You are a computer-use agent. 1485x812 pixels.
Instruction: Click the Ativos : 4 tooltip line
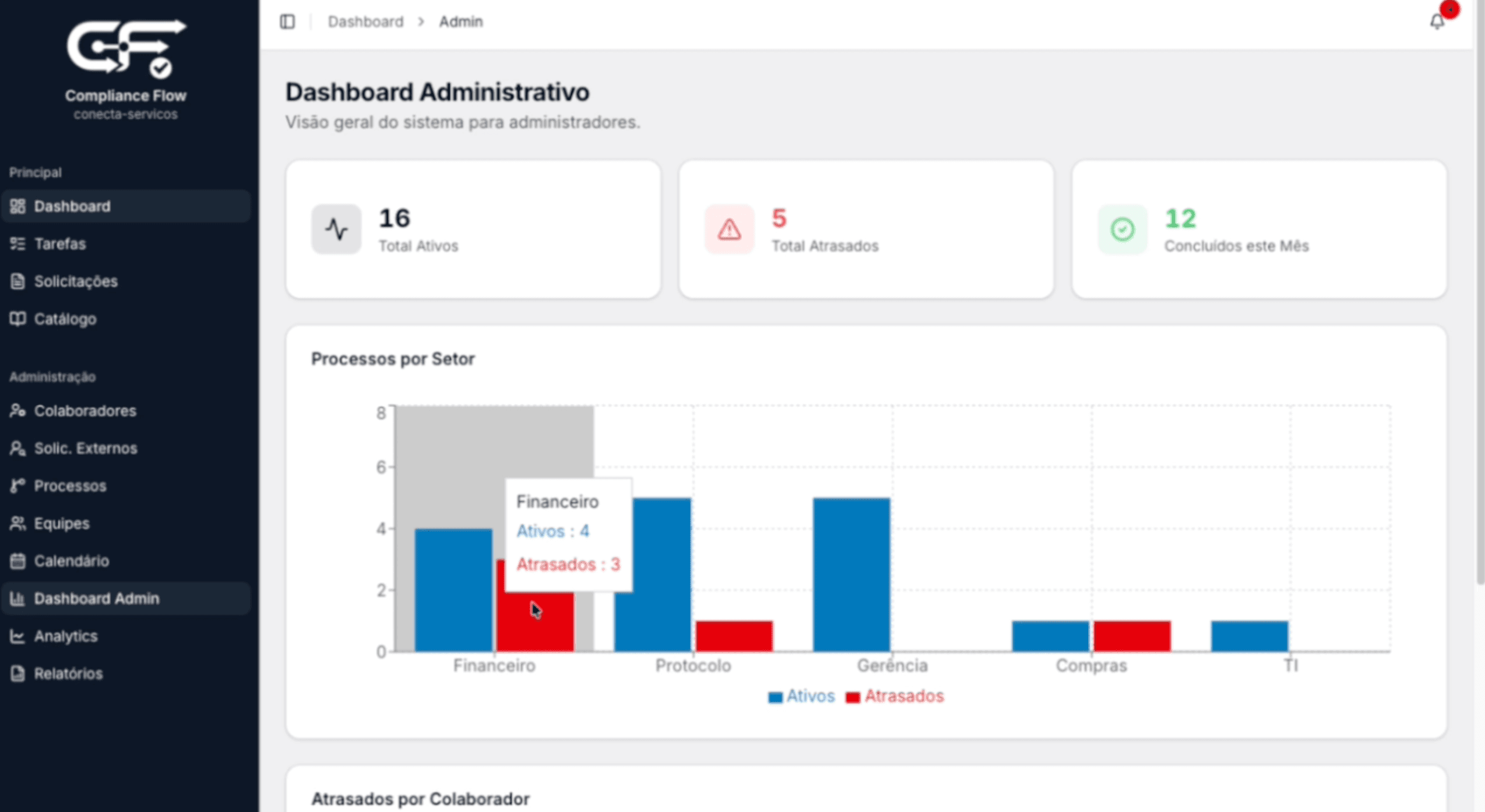553,531
